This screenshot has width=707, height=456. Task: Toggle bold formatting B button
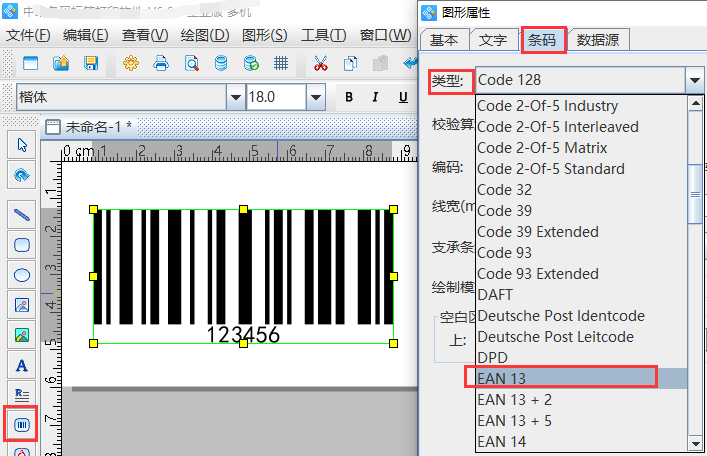pos(349,97)
